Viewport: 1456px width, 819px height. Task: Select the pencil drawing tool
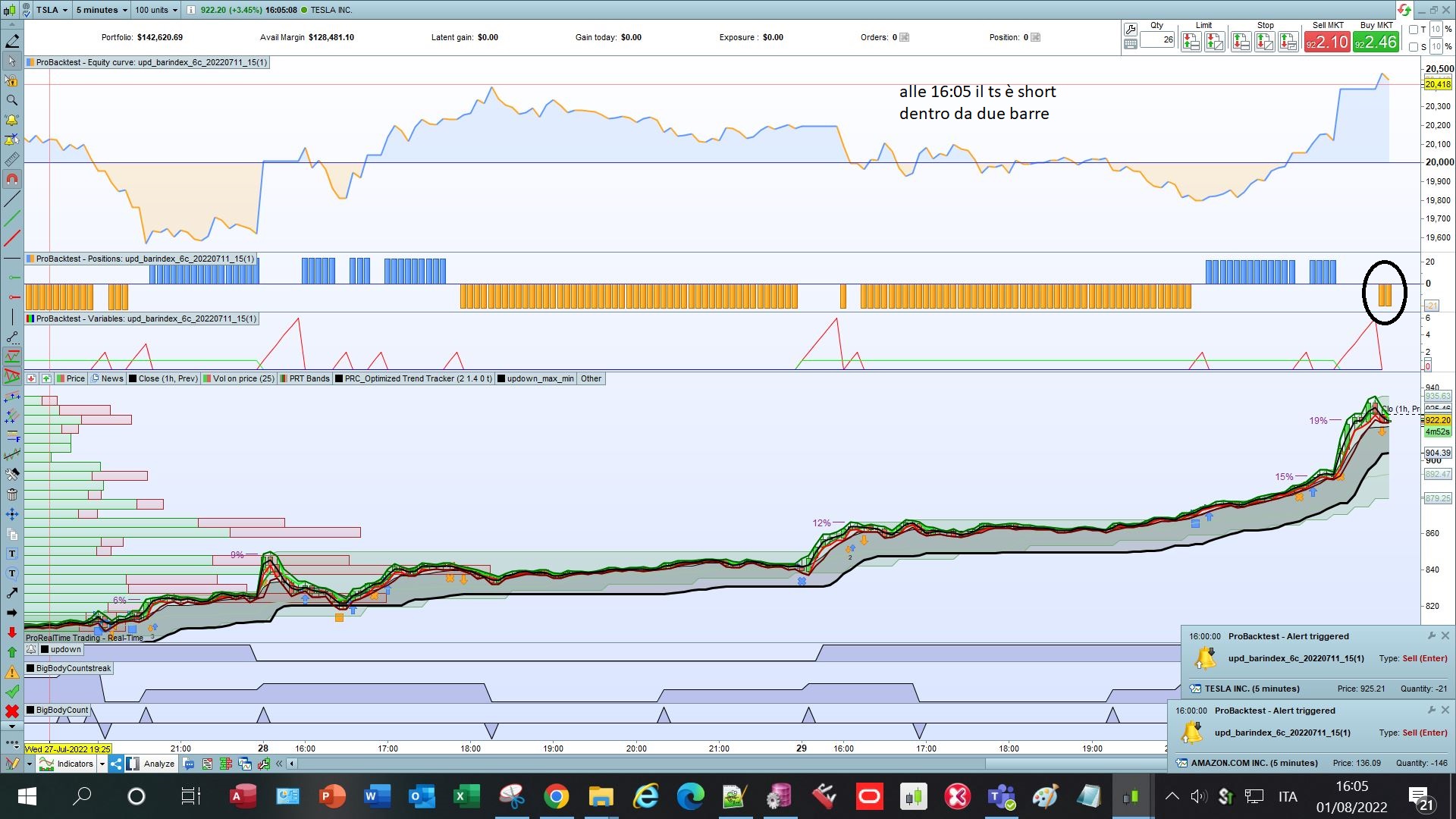tap(11, 41)
